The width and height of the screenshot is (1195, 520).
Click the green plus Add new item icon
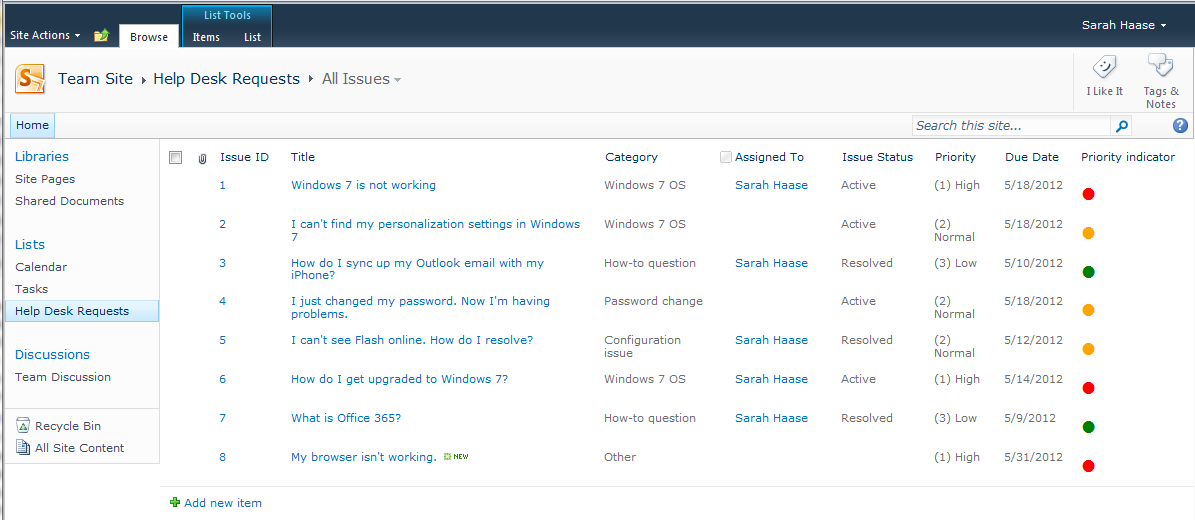point(175,503)
